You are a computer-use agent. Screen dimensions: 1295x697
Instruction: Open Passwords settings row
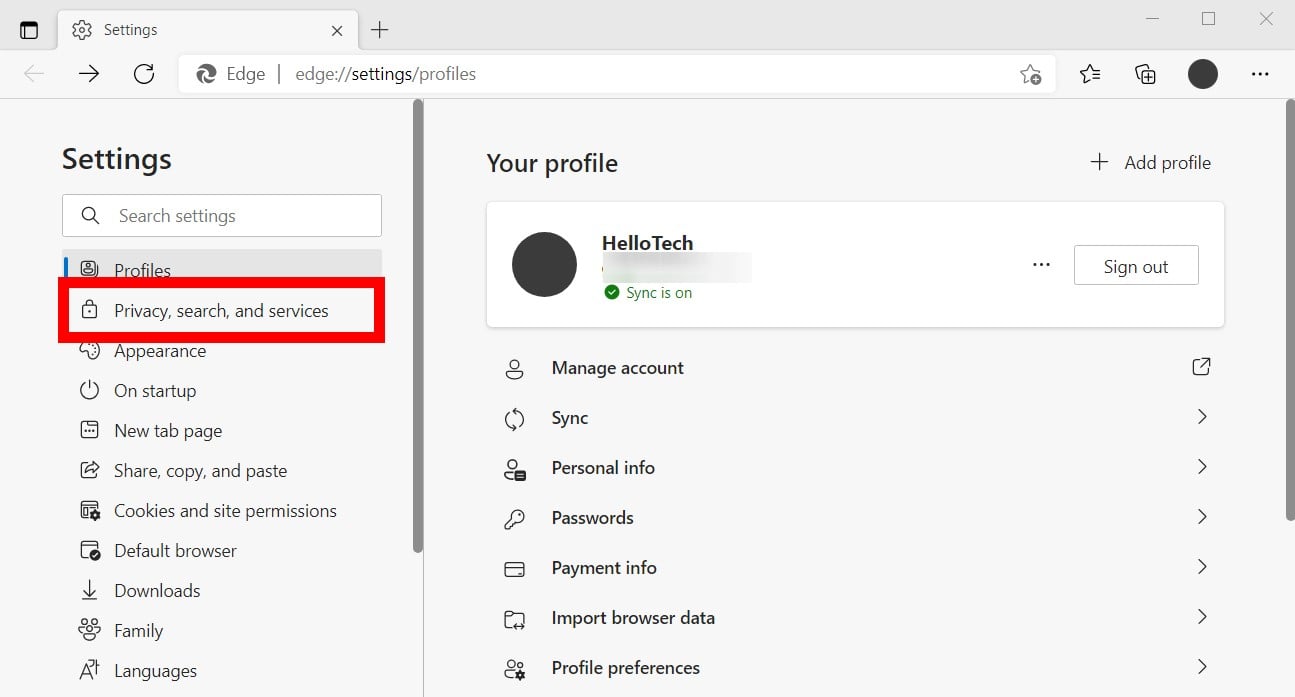point(855,518)
